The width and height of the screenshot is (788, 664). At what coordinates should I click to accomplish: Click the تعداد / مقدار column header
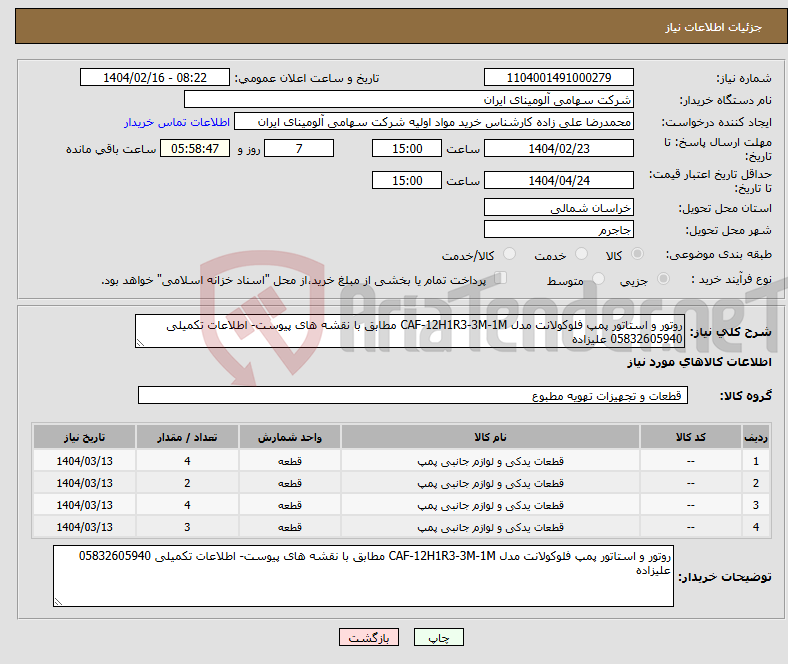[187, 437]
